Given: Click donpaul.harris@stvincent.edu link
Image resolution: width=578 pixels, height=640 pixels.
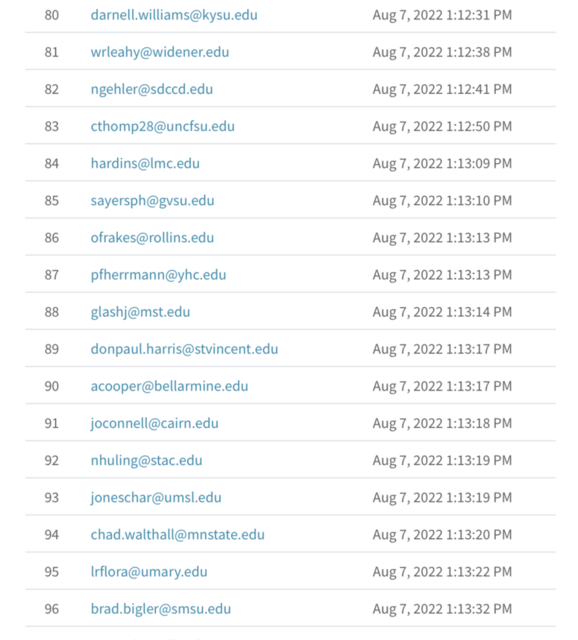Looking at the screenshot, I should click(184, 349).
